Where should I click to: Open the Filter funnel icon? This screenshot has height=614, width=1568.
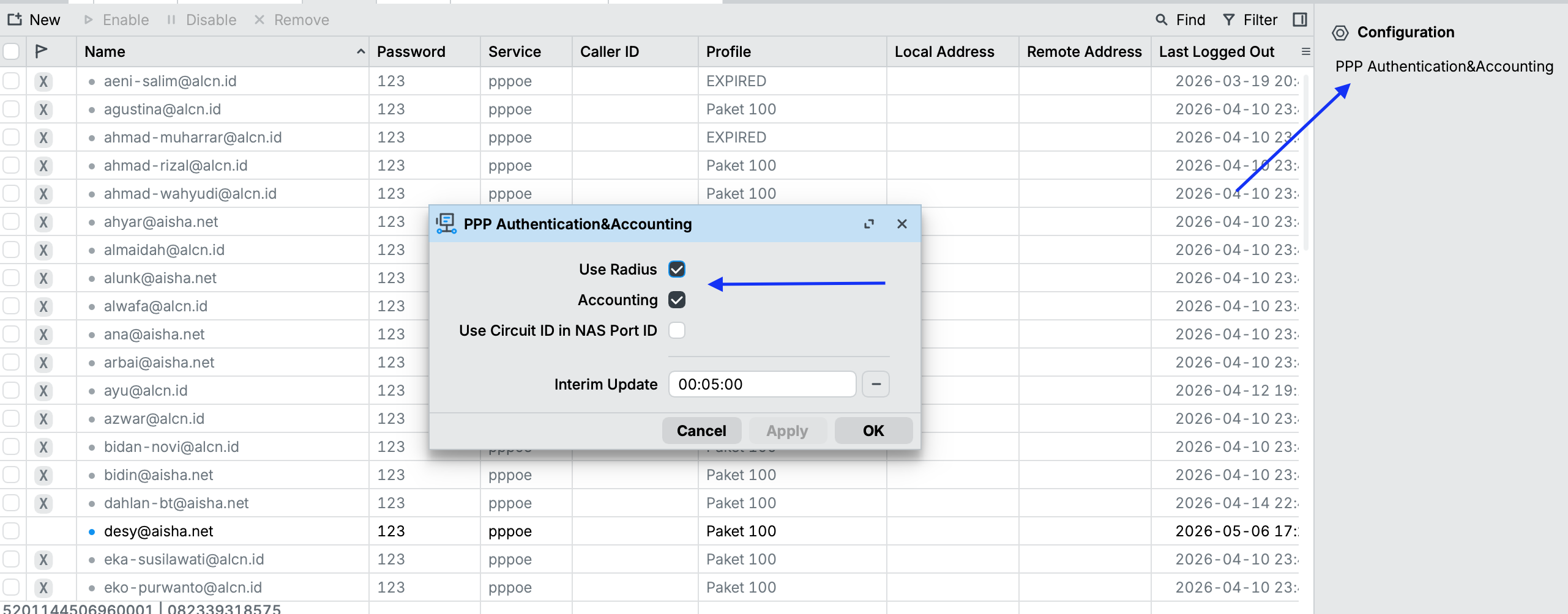click(x=1228, y=20)
